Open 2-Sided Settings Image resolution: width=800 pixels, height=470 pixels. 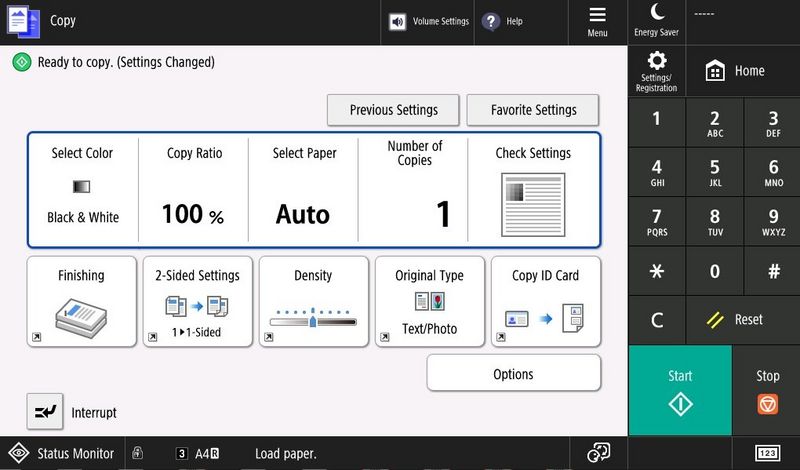197,302
